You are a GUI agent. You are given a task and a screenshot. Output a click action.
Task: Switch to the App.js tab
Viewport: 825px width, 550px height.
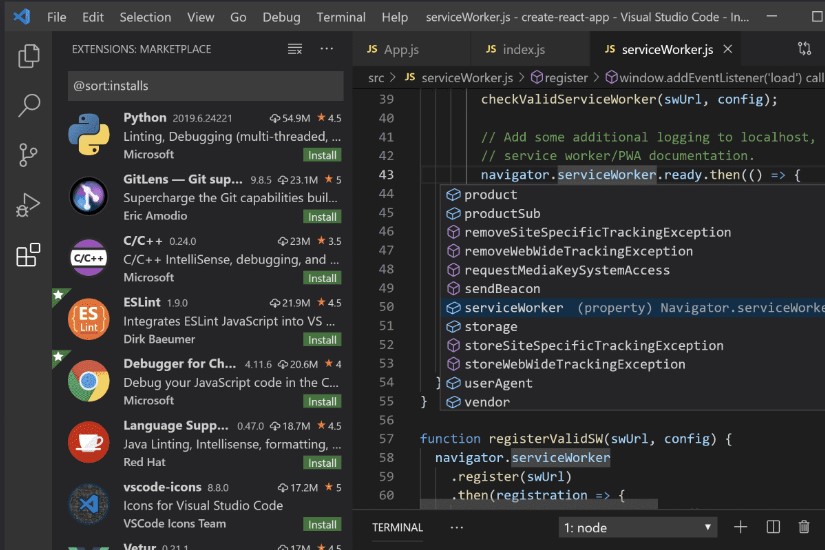tap(410, 49)
